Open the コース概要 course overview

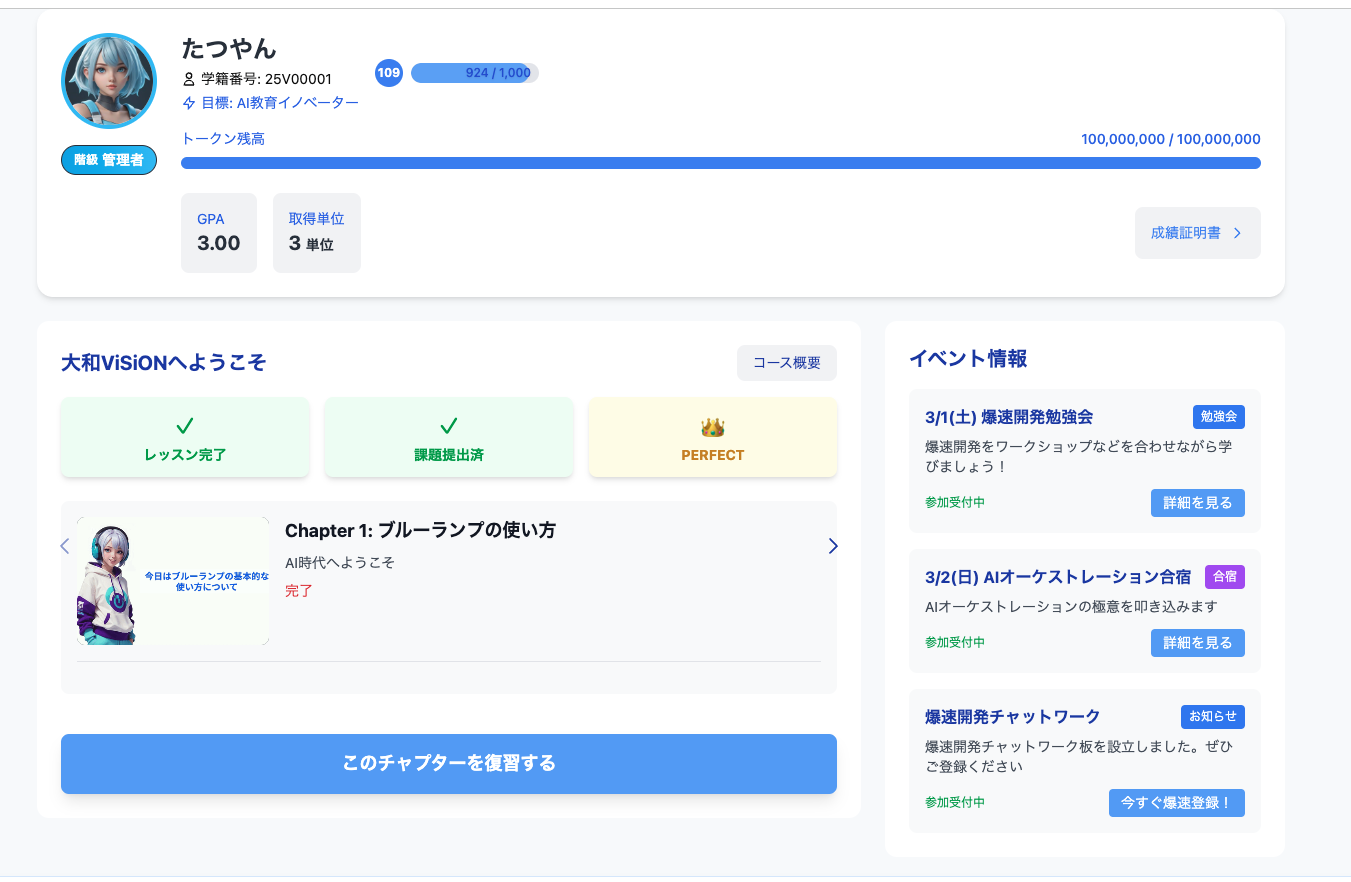[x=786, y=363]
